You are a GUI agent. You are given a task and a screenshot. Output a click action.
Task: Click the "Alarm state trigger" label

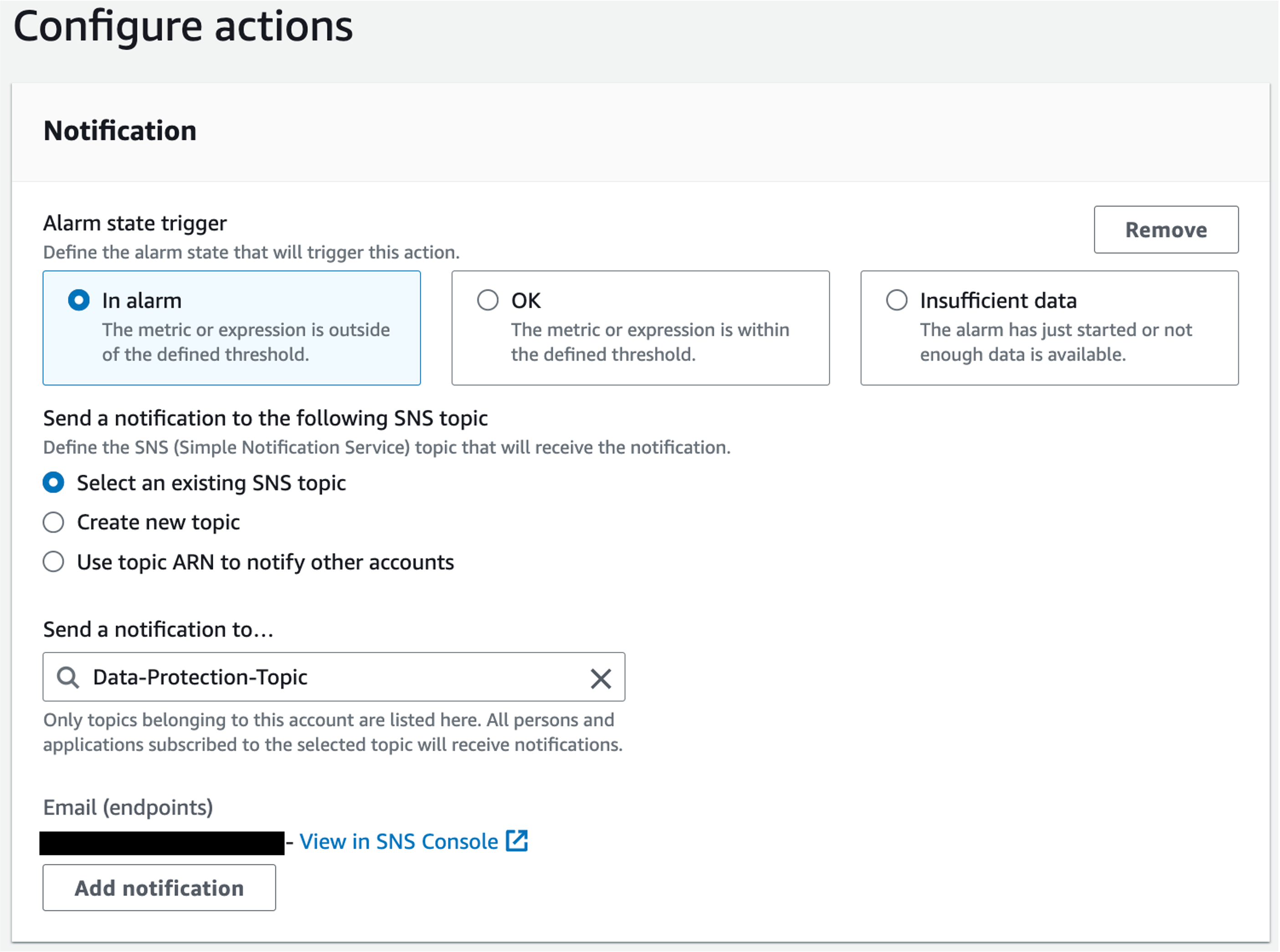(135, 223)
